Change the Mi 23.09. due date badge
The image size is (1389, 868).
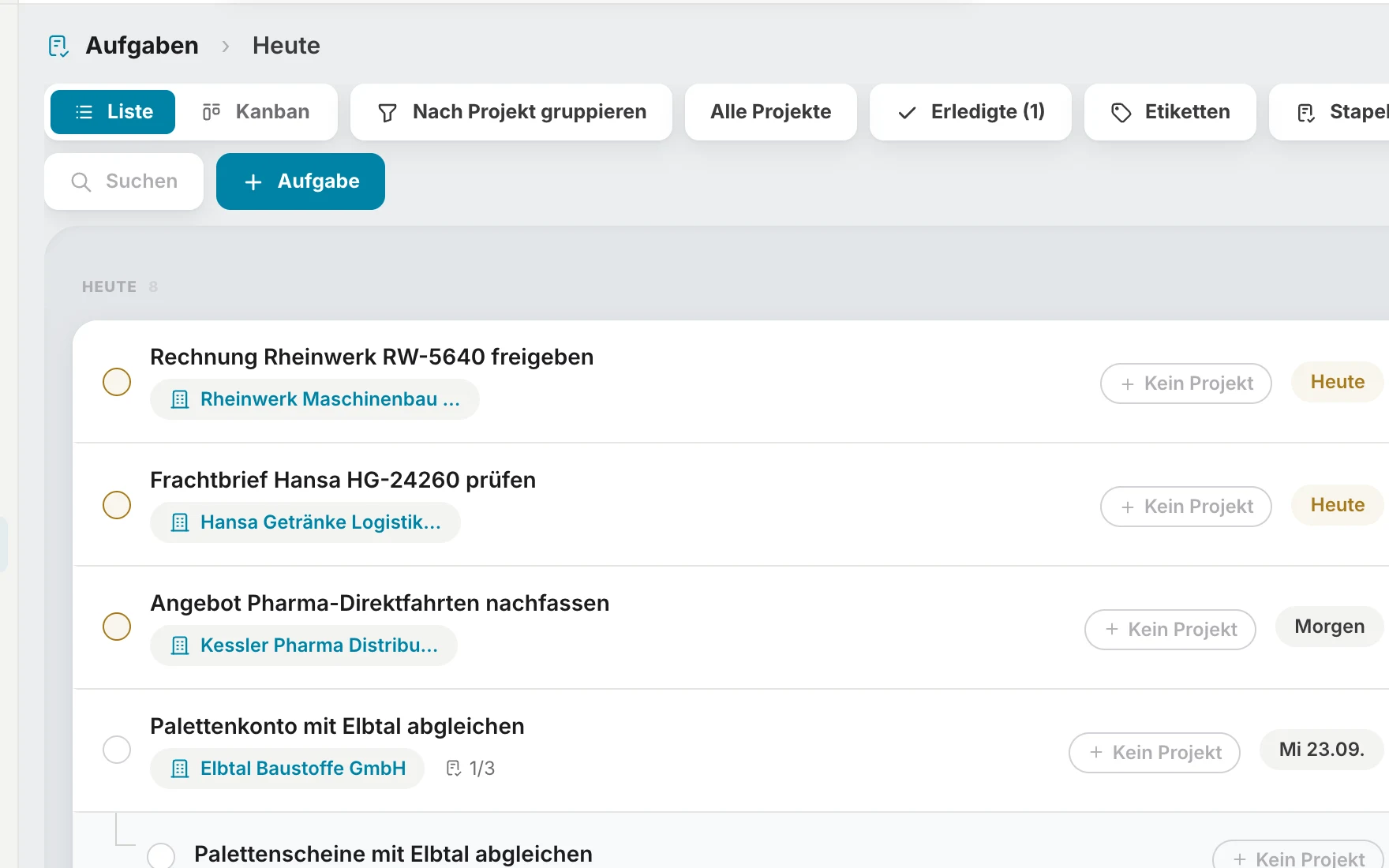1322,750
